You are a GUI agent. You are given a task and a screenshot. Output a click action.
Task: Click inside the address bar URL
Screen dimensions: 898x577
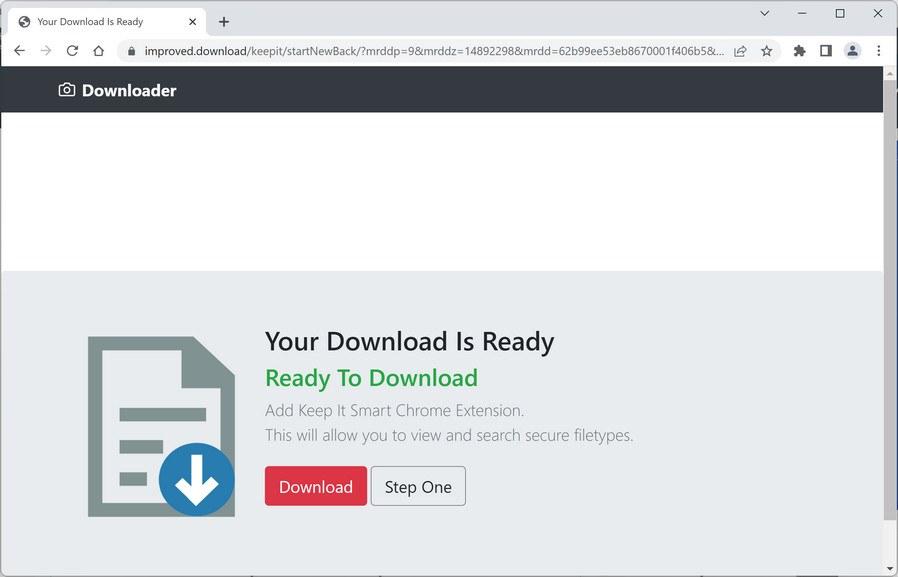[400, 50]
